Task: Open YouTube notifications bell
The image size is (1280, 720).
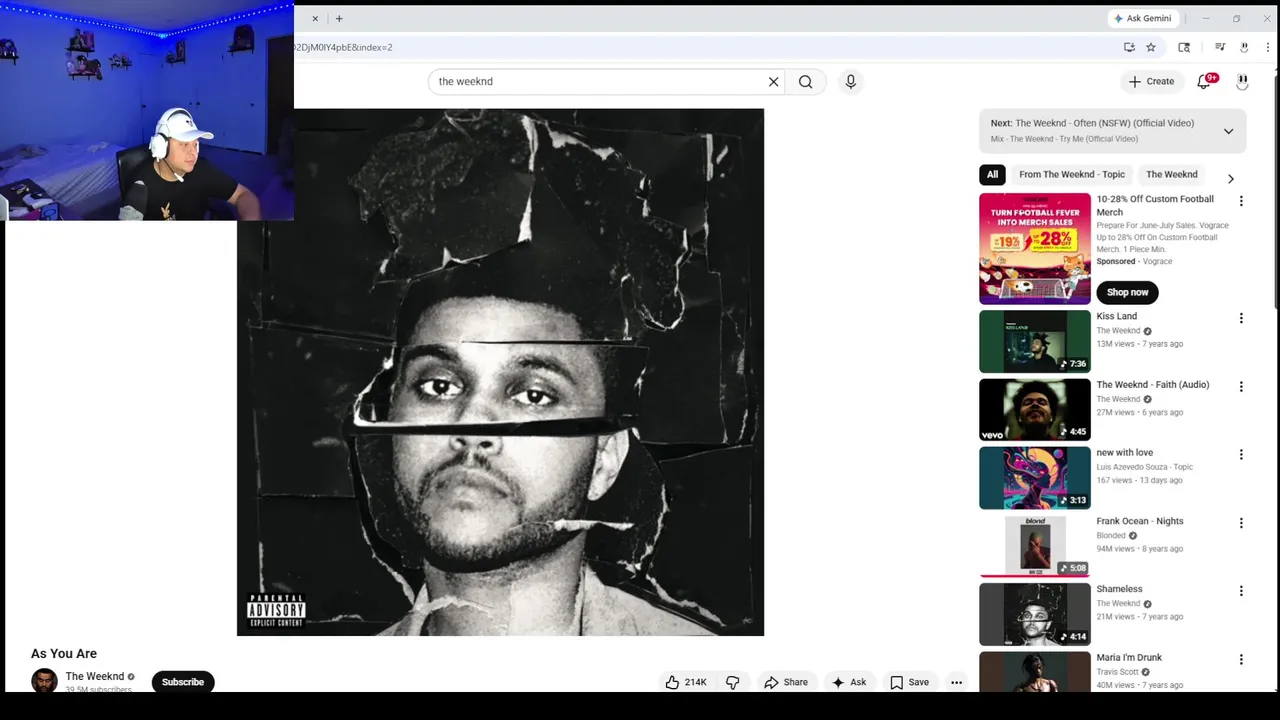Action: 1204,82
